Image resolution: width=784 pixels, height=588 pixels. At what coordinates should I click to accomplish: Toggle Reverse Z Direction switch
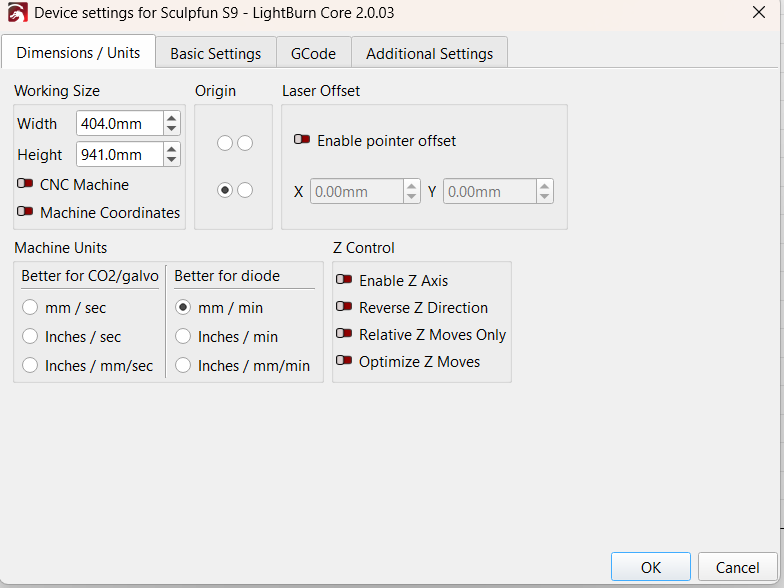(x=344, y=308)
